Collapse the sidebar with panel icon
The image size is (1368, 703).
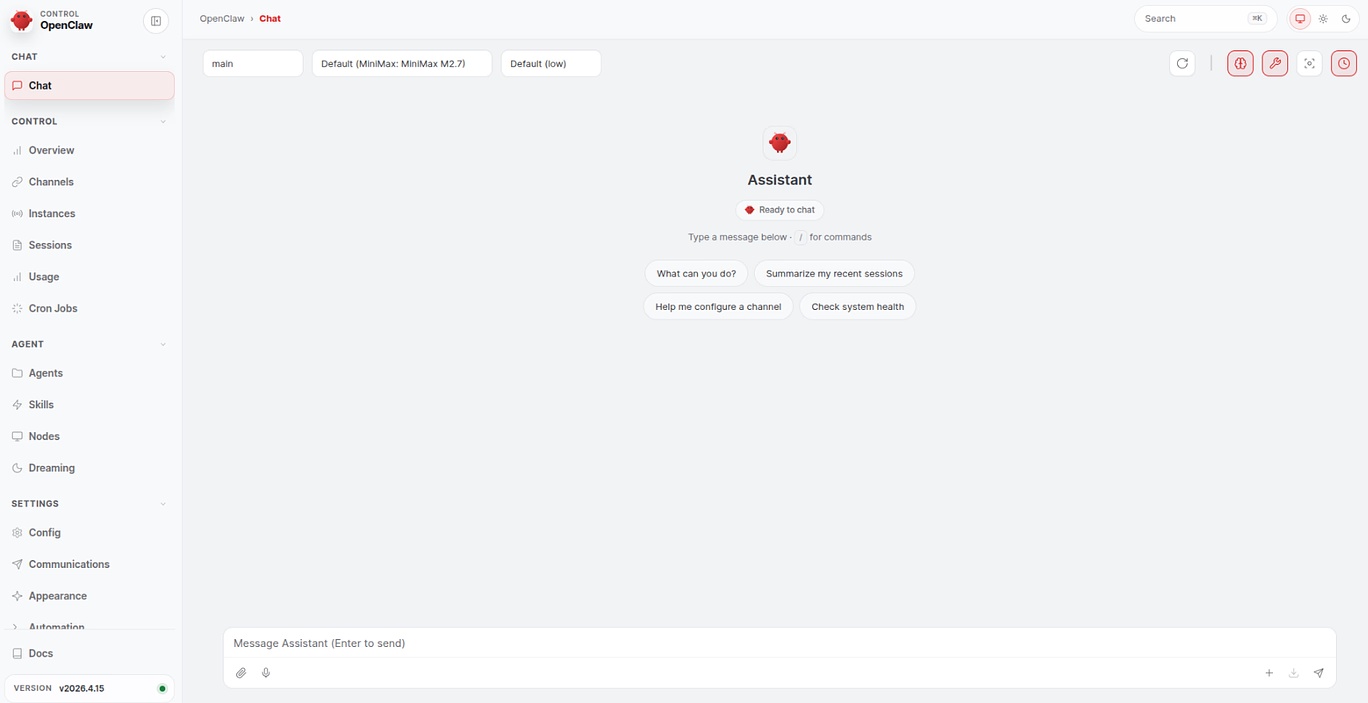pos(156,21)
